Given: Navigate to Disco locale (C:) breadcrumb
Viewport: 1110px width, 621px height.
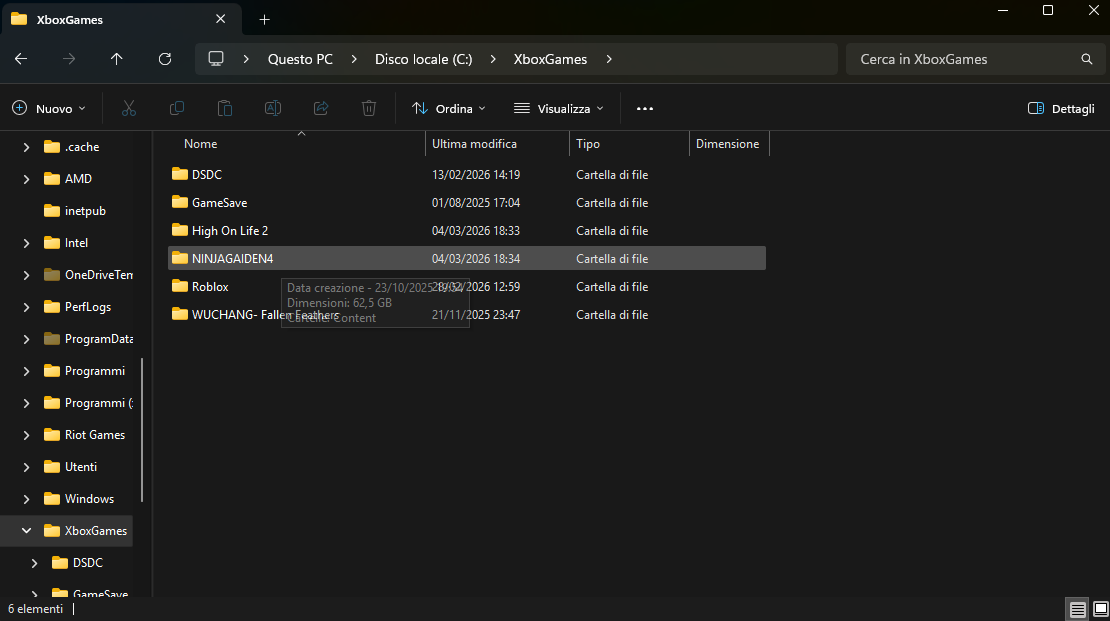Looking at the screenshot, I should (x=423, y=59).
